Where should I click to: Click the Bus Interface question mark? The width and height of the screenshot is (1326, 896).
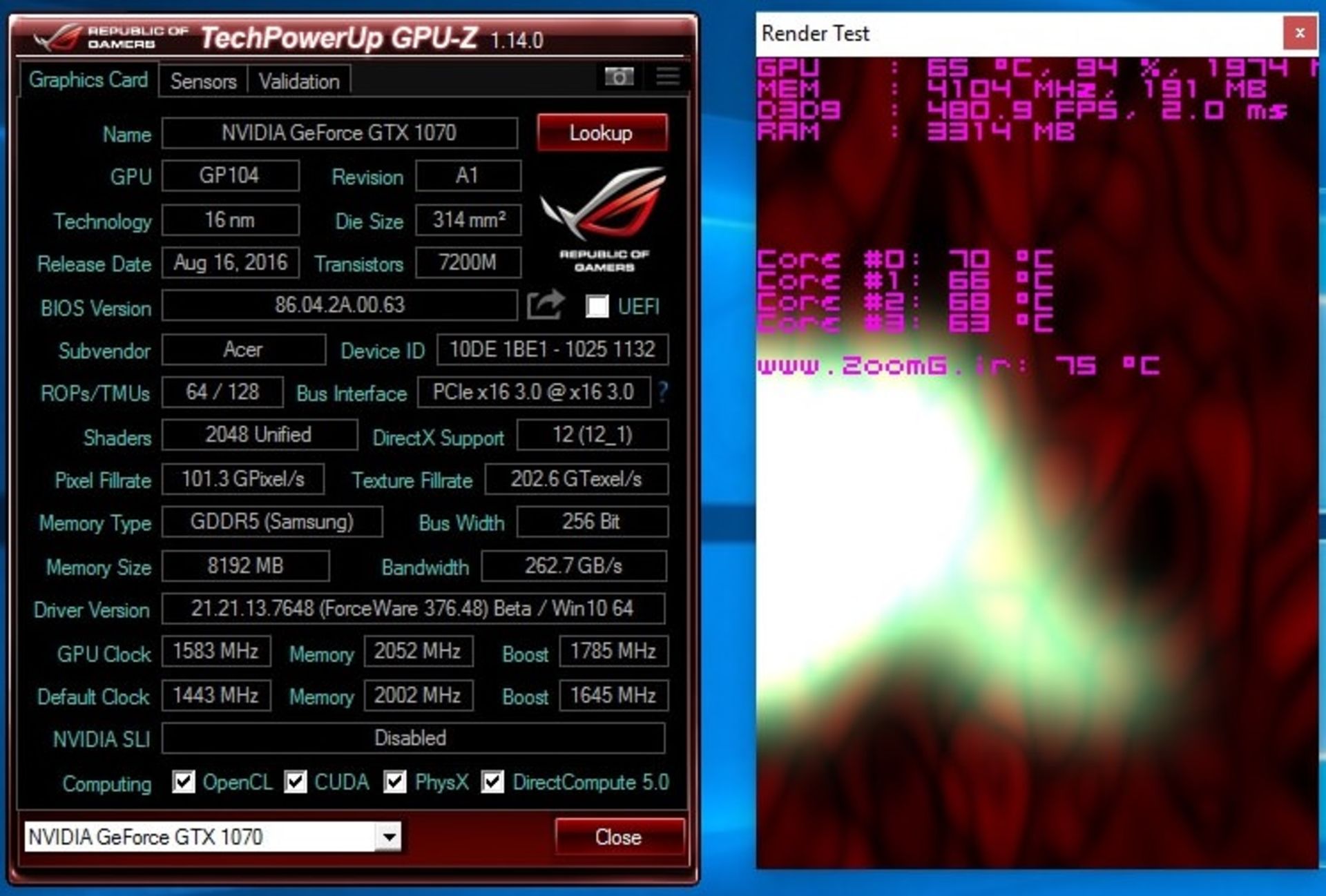[x=662, y=392]
